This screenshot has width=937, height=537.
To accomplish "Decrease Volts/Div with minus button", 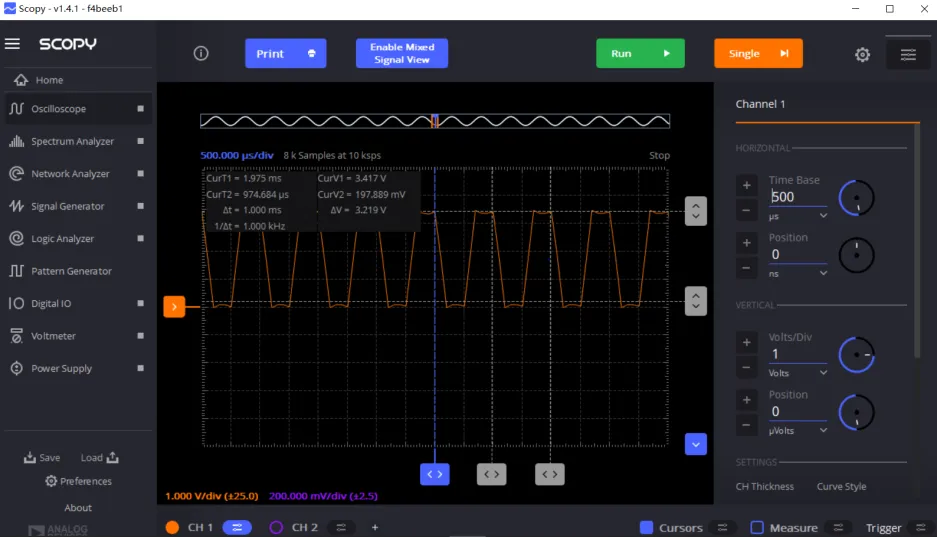I will click(x=746, y=367).
